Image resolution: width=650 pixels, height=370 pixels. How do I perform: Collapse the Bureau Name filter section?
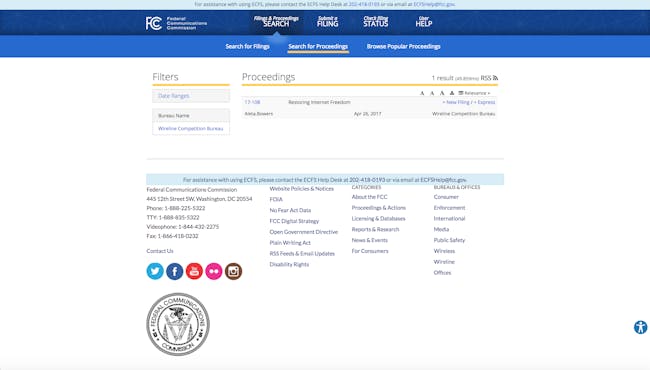pos(191,116)
